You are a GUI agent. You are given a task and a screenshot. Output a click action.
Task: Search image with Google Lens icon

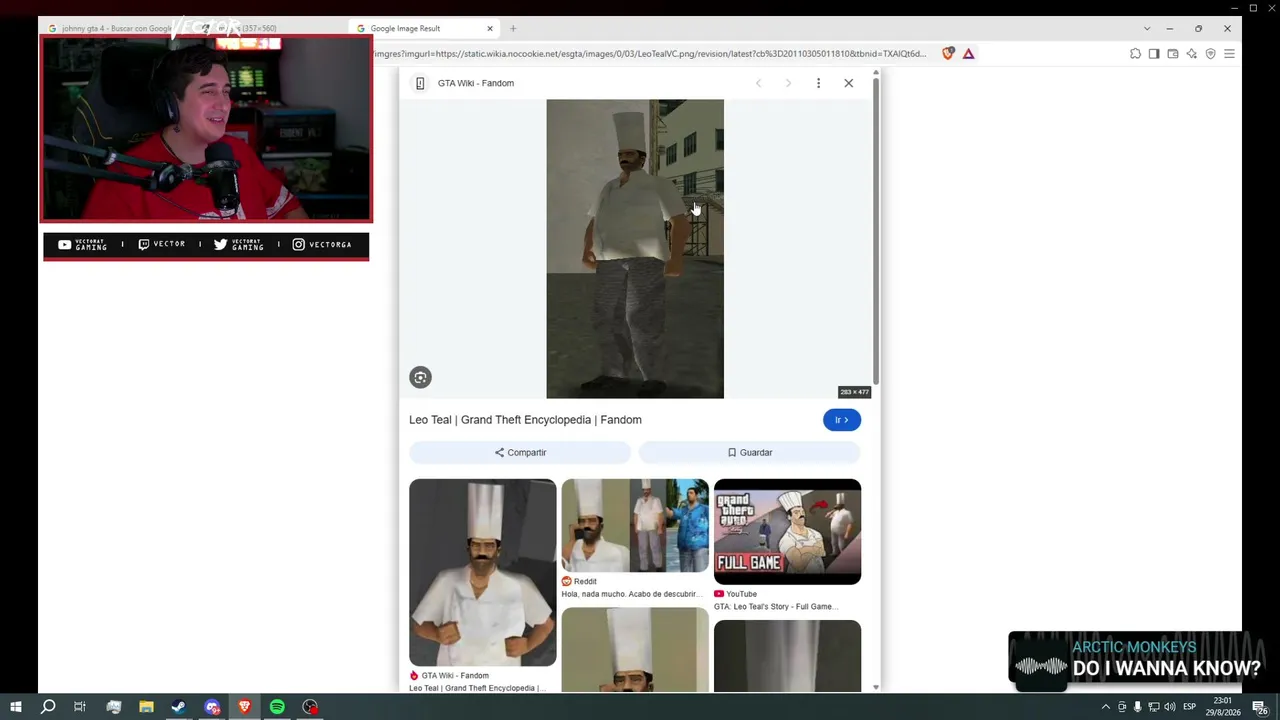tap(420, 377)
